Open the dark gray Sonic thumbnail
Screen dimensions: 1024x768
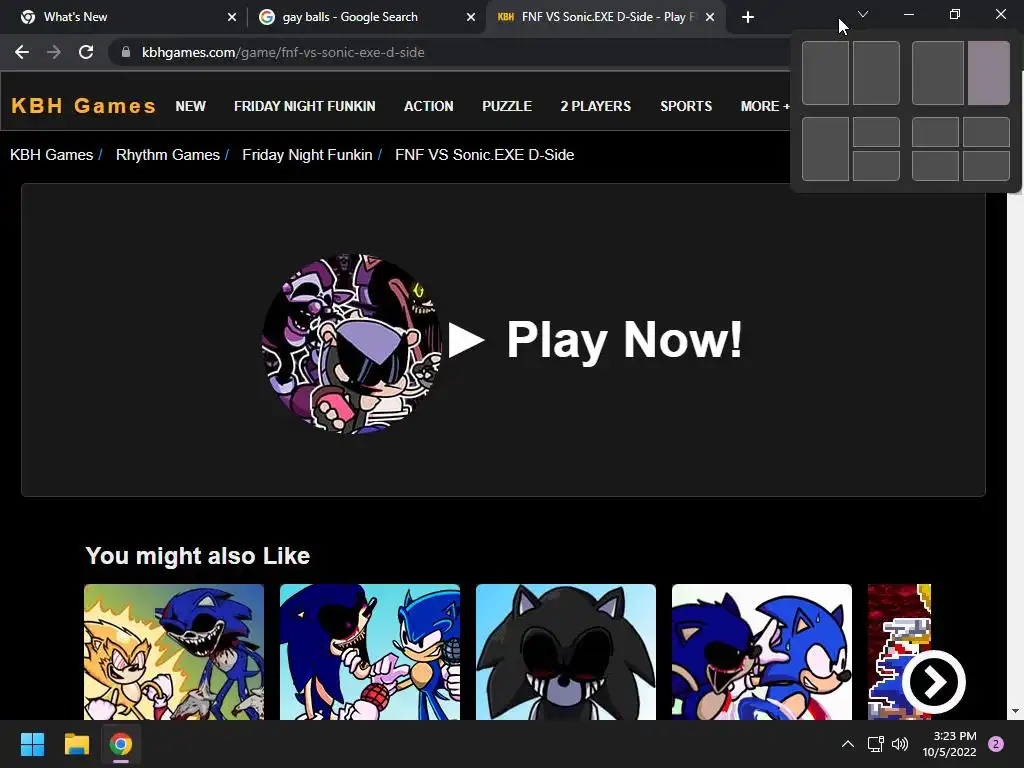(566, 652)
